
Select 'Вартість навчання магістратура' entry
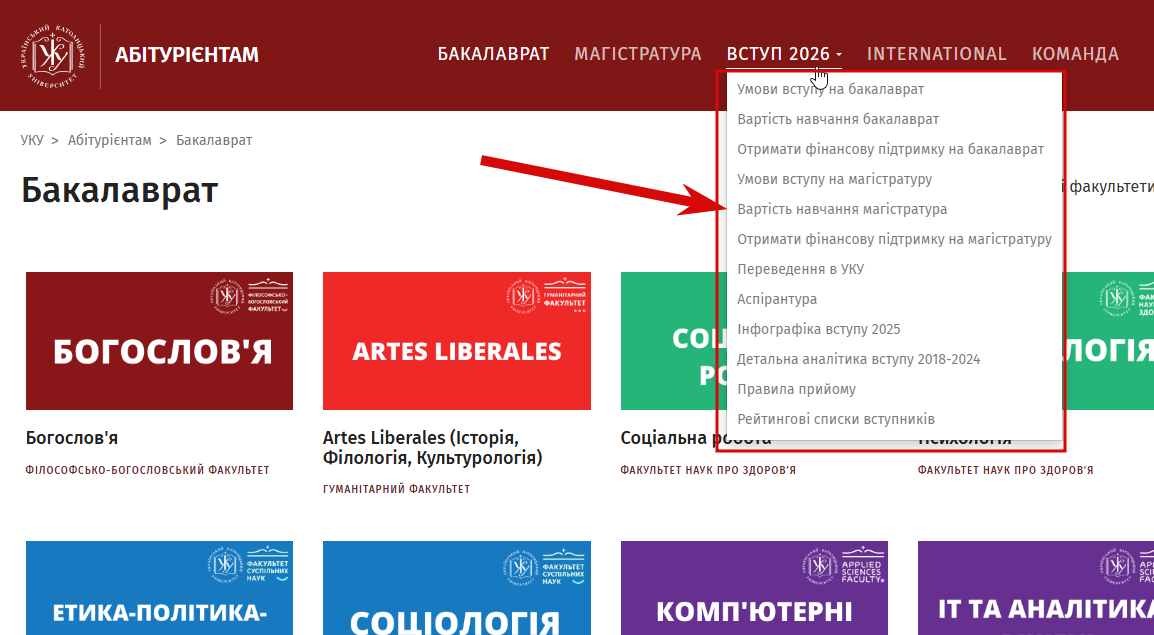tap(842, 210)
